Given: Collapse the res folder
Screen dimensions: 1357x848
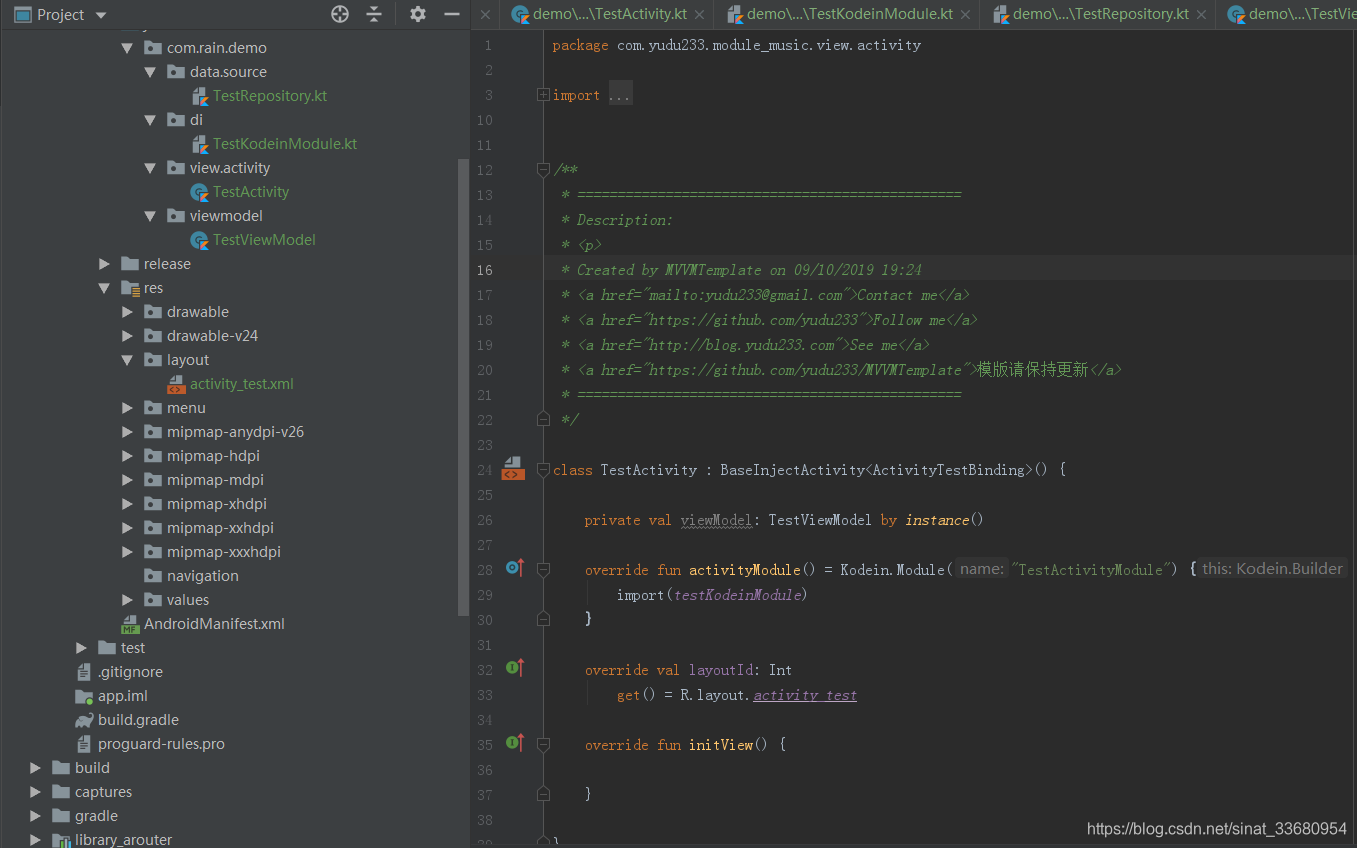Looking at the screenshot, I should tap(105, 288).
